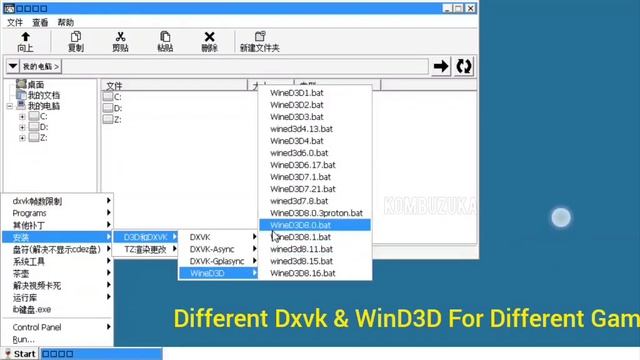Select C: drive in the file list
The width and height of the screenshot is (640, 360).
click(113, 97)
